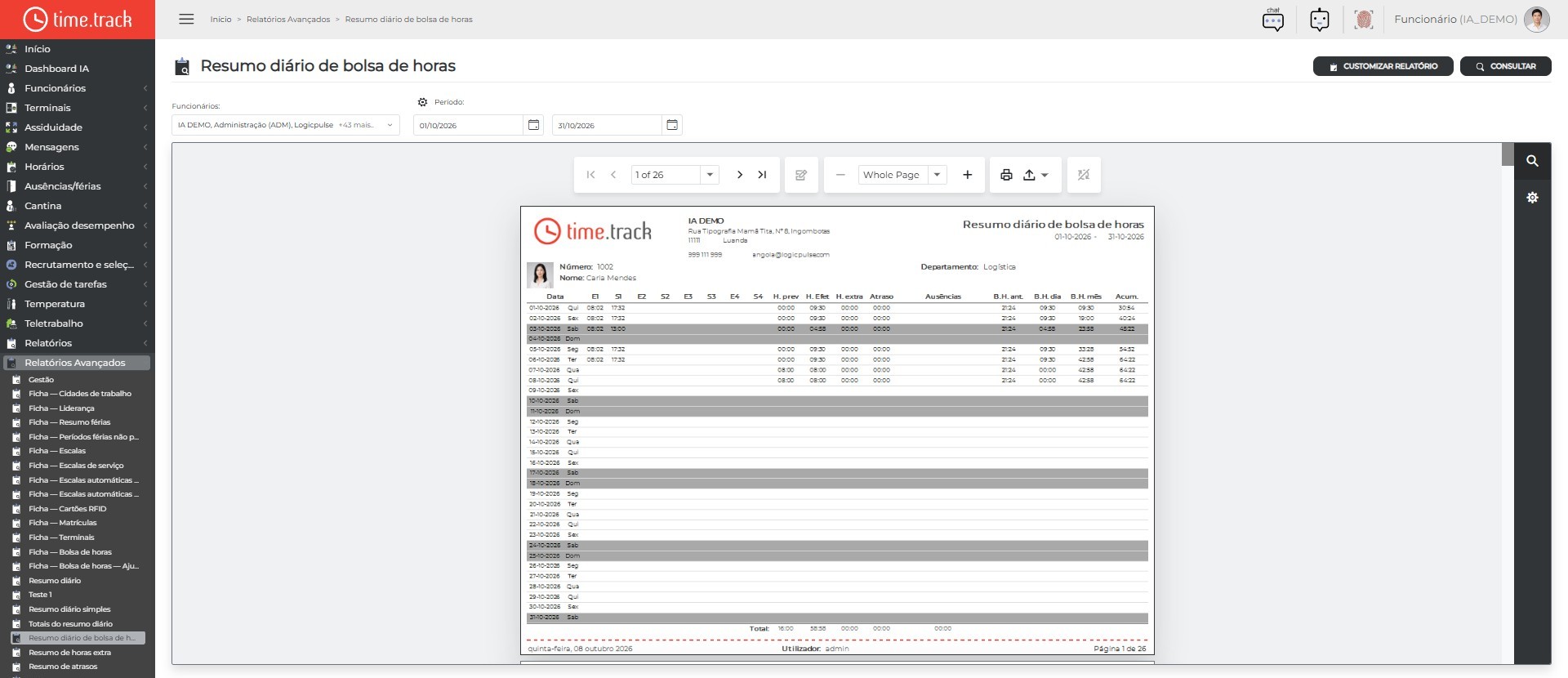Viewport: 1568px width, 678px height.
Task: Open calendar for end date
Action: pyautogui.click(x=672, y=125)
